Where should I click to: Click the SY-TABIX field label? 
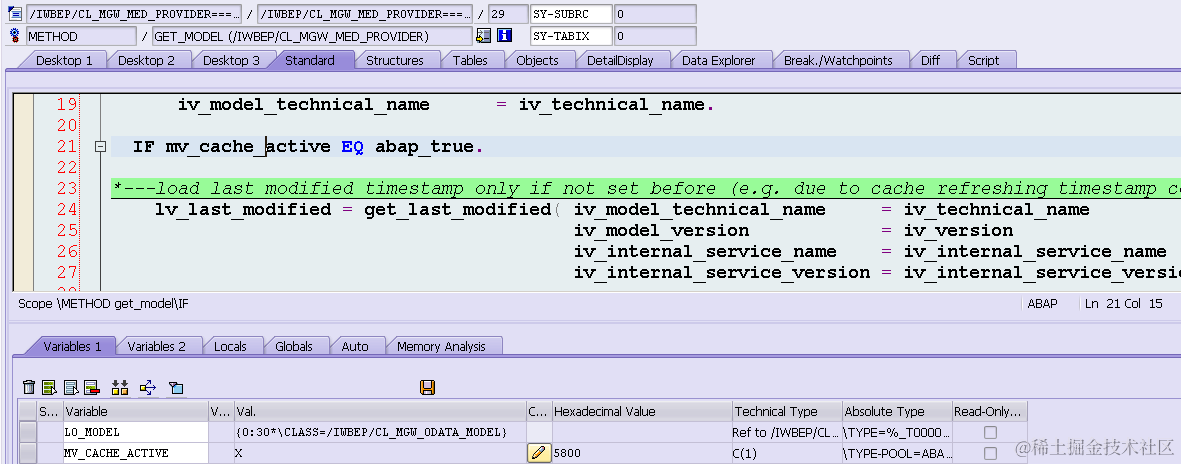pyautogui.click(x=571, y=35)
